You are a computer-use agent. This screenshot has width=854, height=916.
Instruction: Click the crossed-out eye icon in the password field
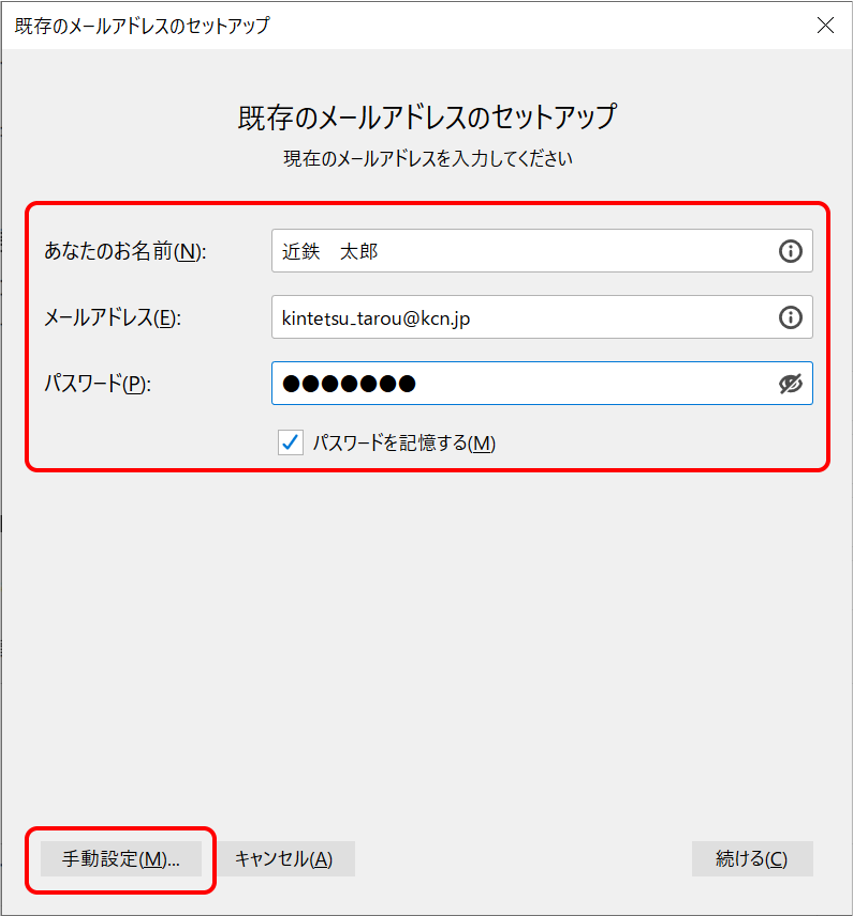click(792, 383)
